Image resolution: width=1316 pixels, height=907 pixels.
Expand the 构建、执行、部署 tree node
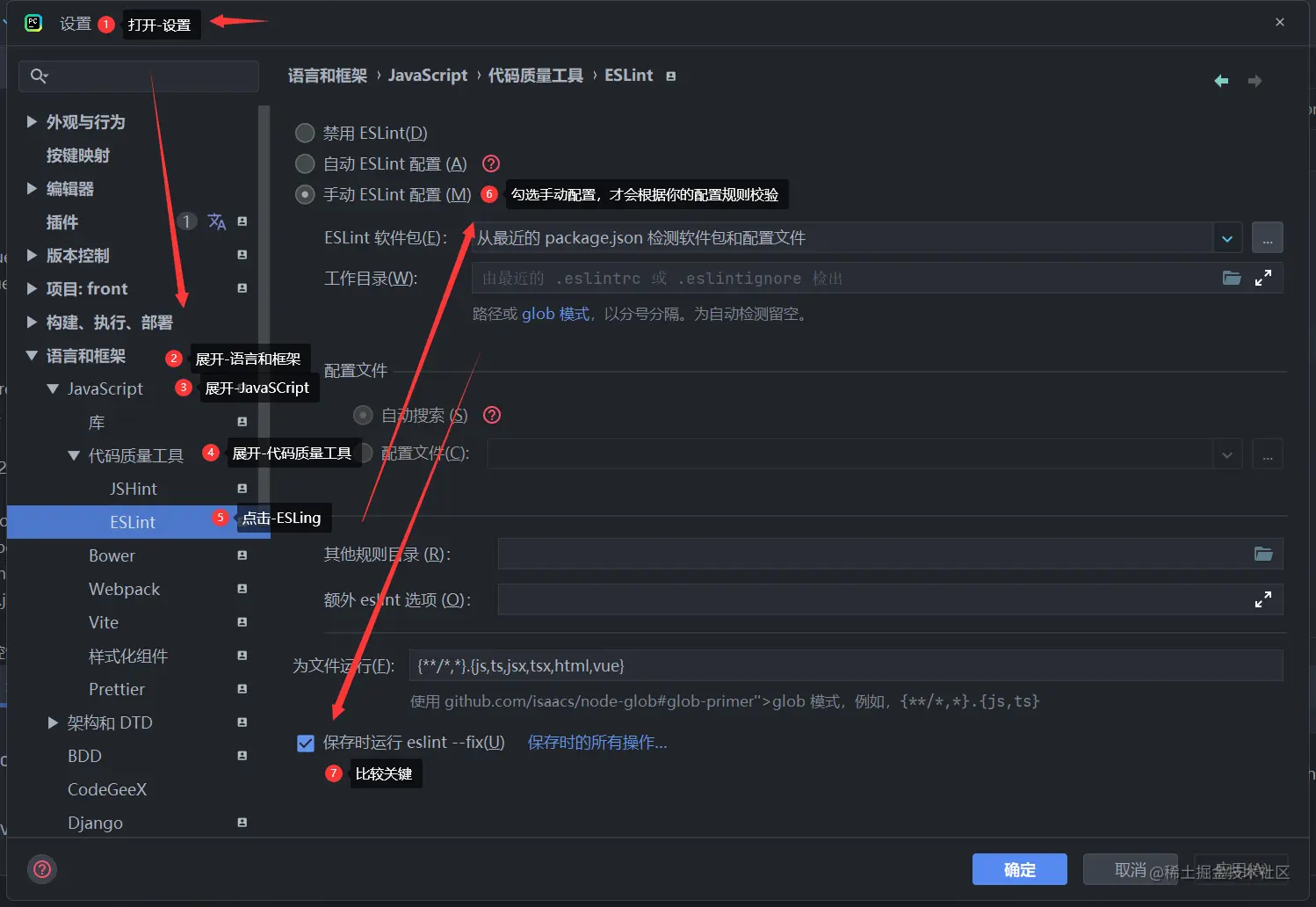tap(32, 322)
